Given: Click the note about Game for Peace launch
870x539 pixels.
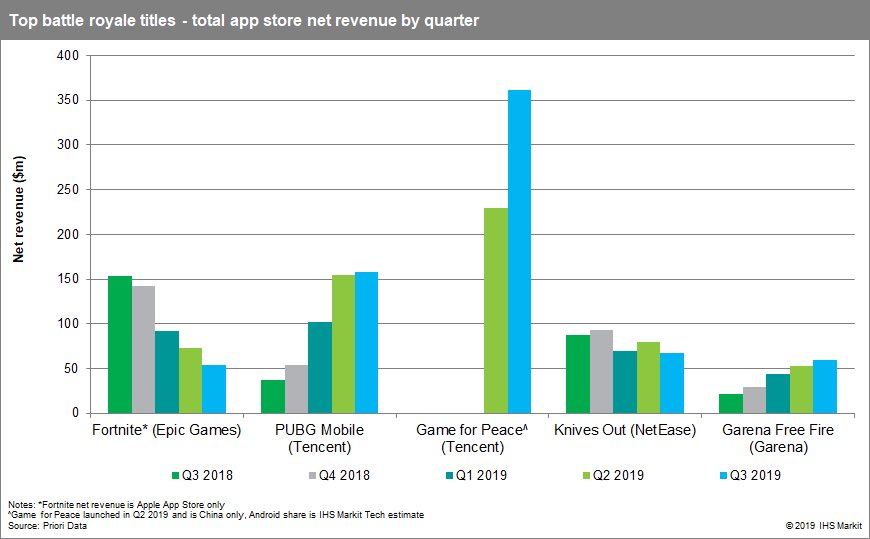Looking at the screenshot, I should point(216,515).
